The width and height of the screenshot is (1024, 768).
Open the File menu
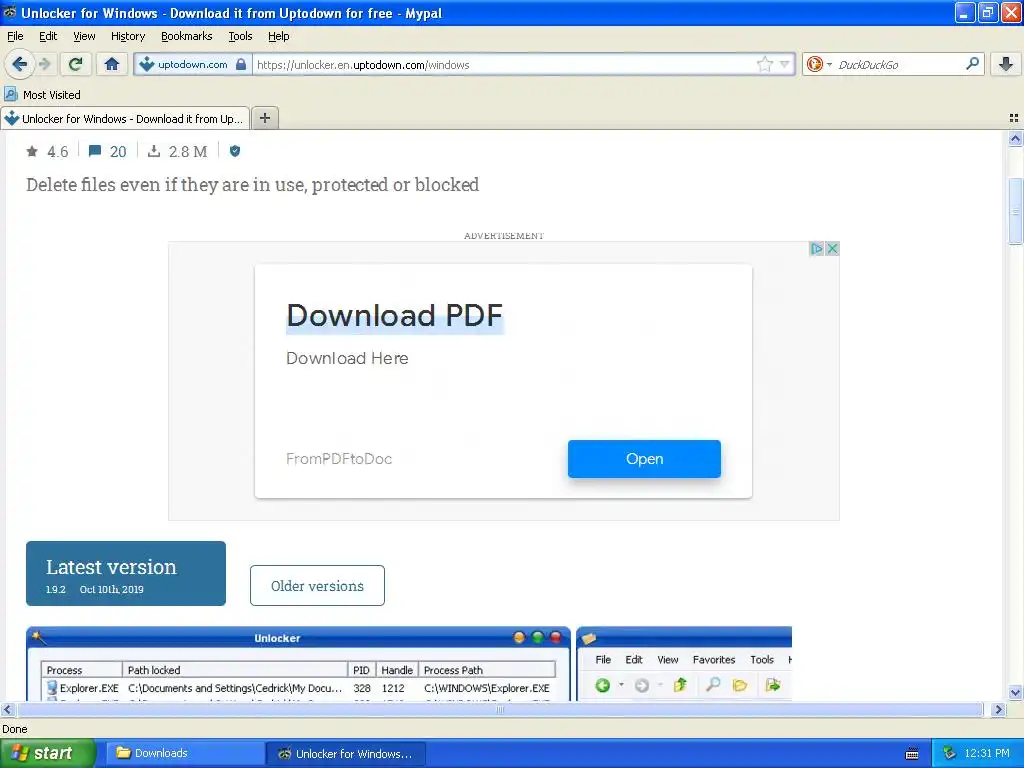click(x=15, y=36)
